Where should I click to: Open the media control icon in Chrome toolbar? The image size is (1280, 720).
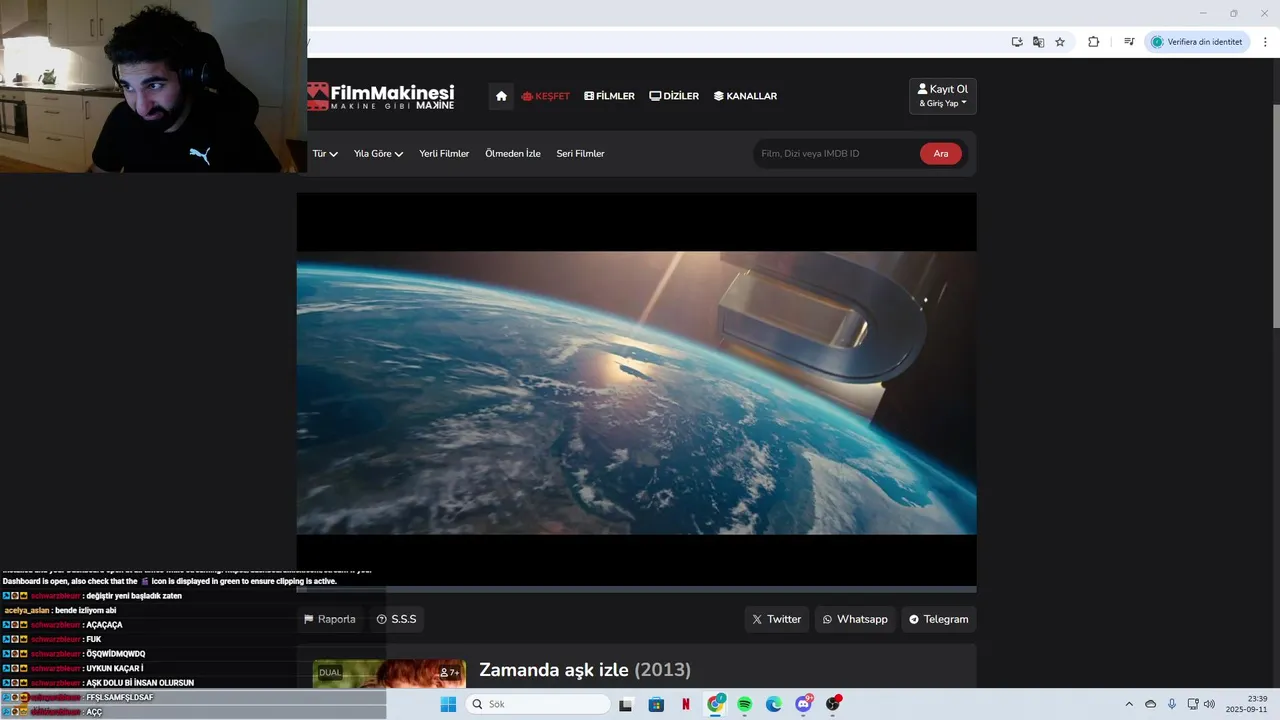click(1129, 42)
